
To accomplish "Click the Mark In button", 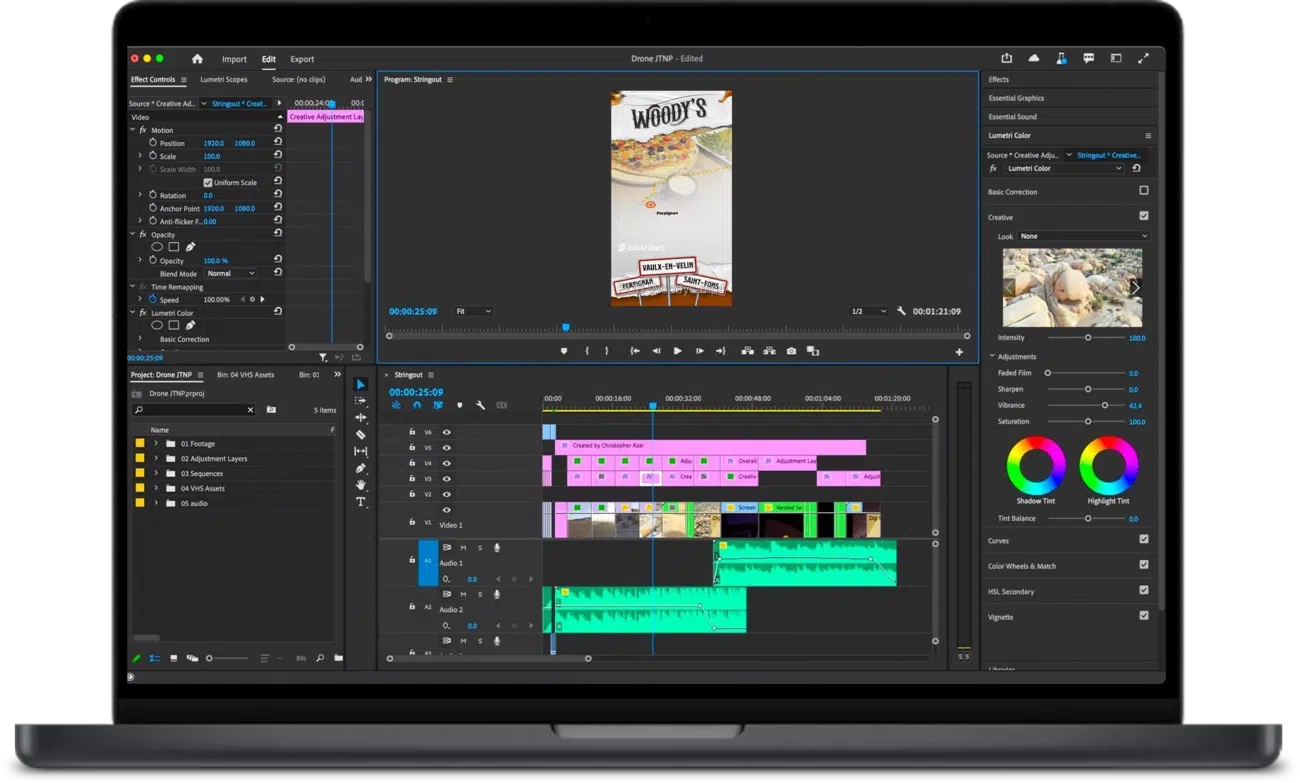I will click(587, 351).
